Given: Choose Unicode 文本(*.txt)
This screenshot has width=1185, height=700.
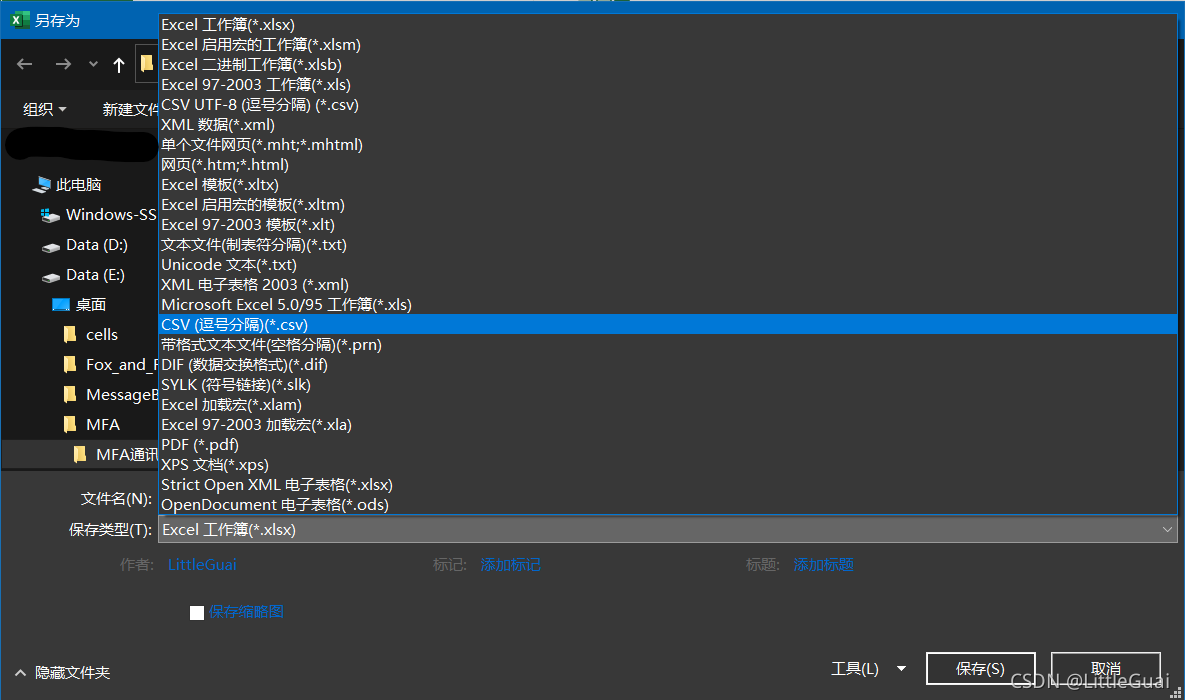Looking at the screenshot, I should click(x=668, y=265).
